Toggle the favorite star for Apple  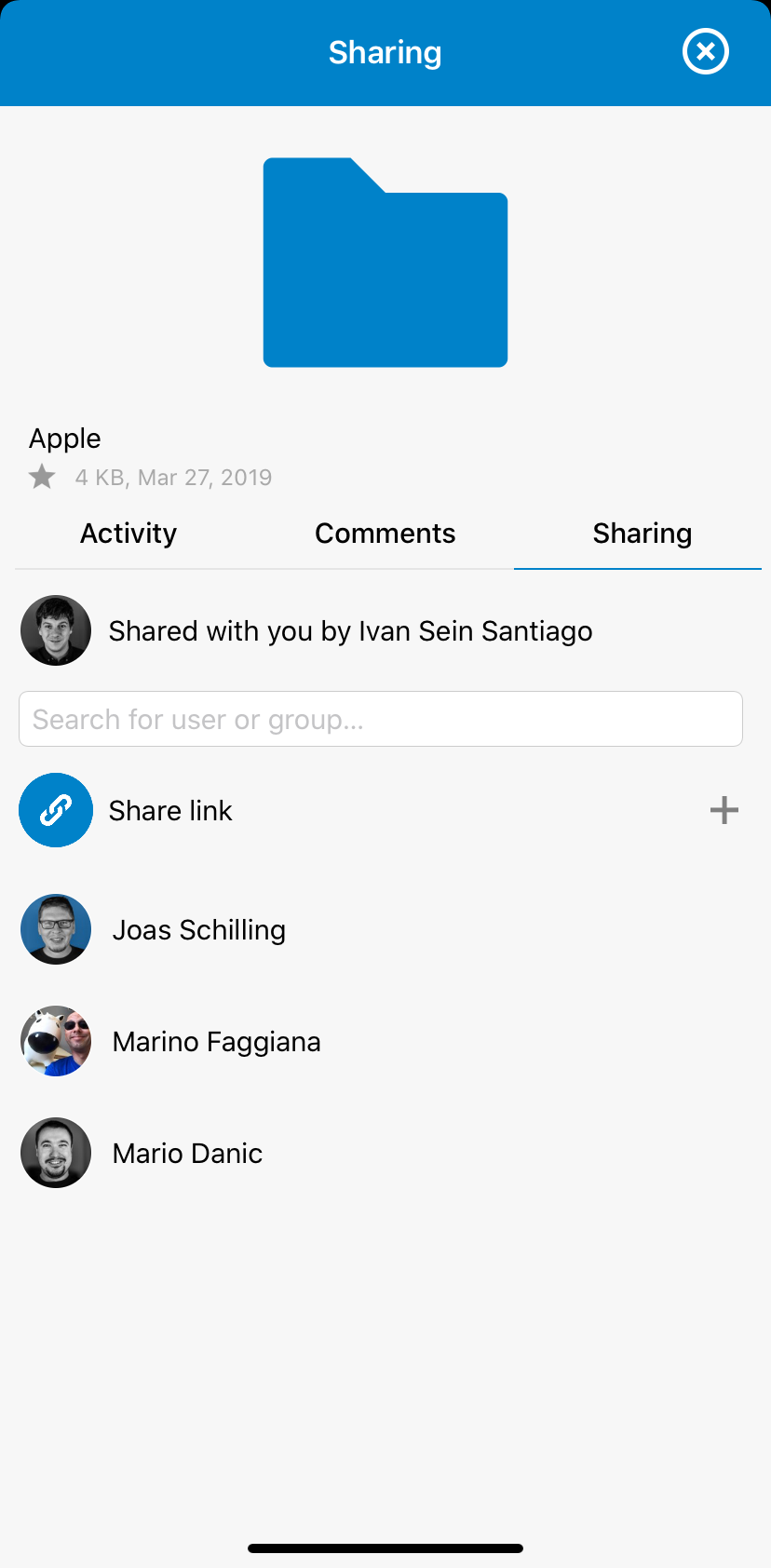tap(42, 477)
